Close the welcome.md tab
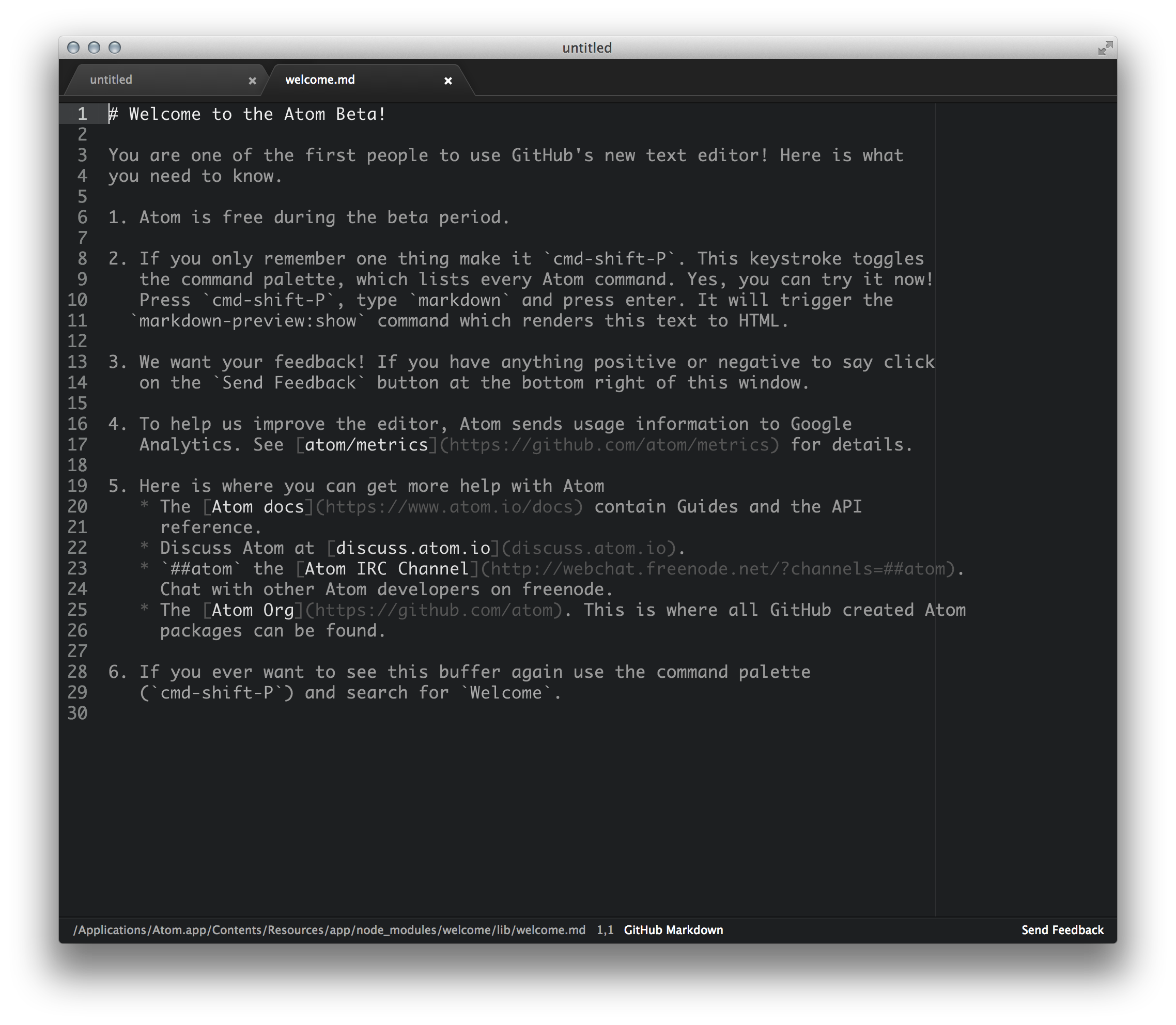The image size is (1176, 1025). [x=448, y=81]
